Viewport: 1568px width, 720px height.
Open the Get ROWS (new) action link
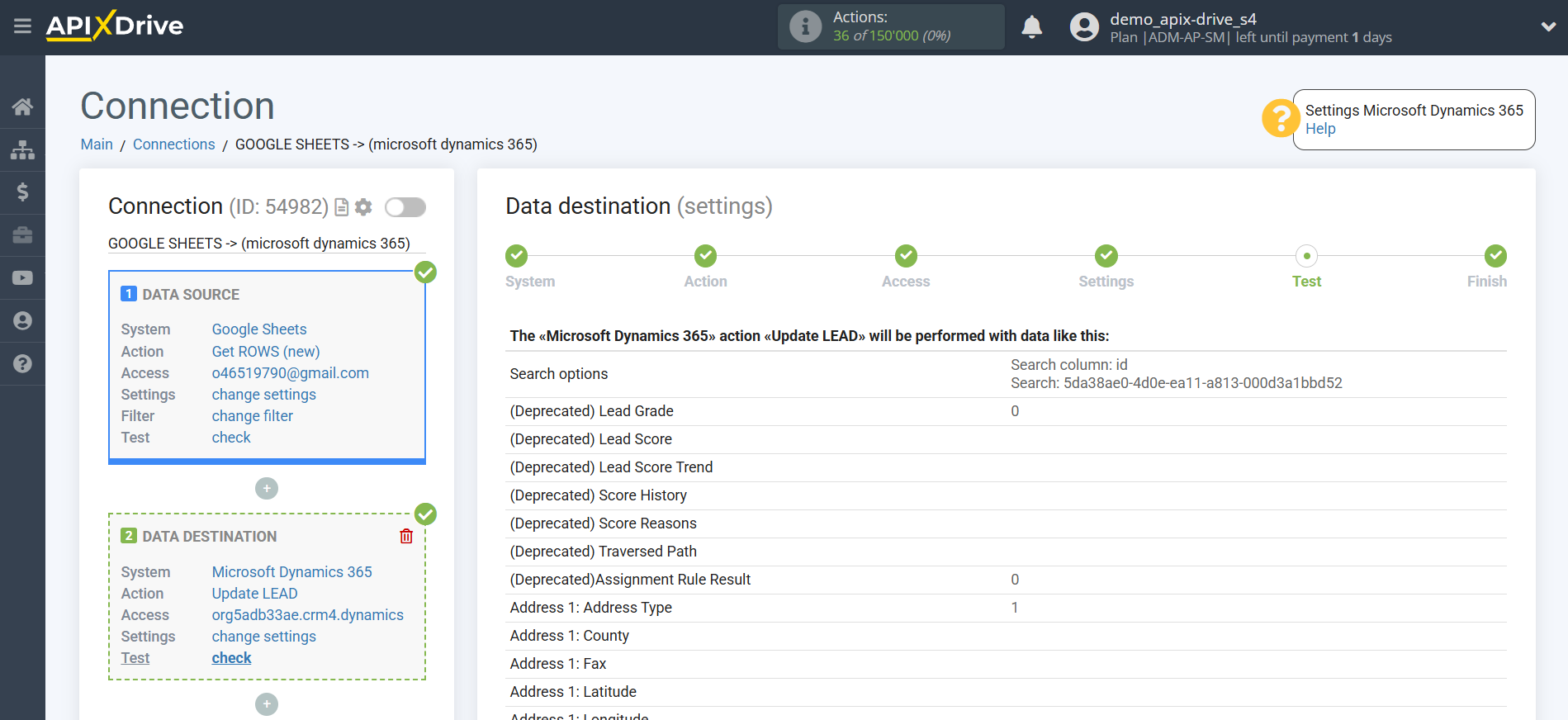(266, 352)
